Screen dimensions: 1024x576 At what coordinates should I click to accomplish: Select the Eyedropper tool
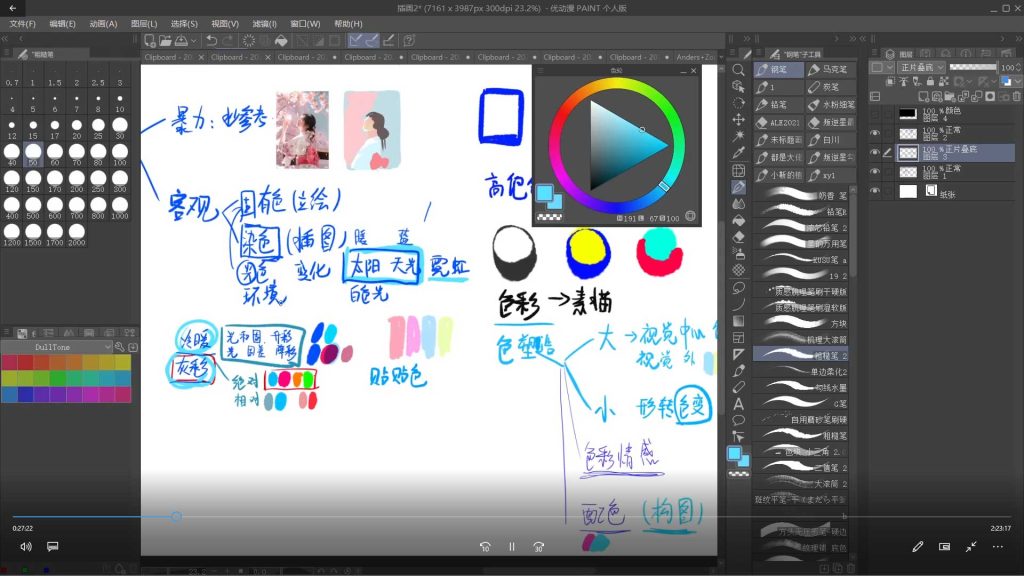(738, 153)
